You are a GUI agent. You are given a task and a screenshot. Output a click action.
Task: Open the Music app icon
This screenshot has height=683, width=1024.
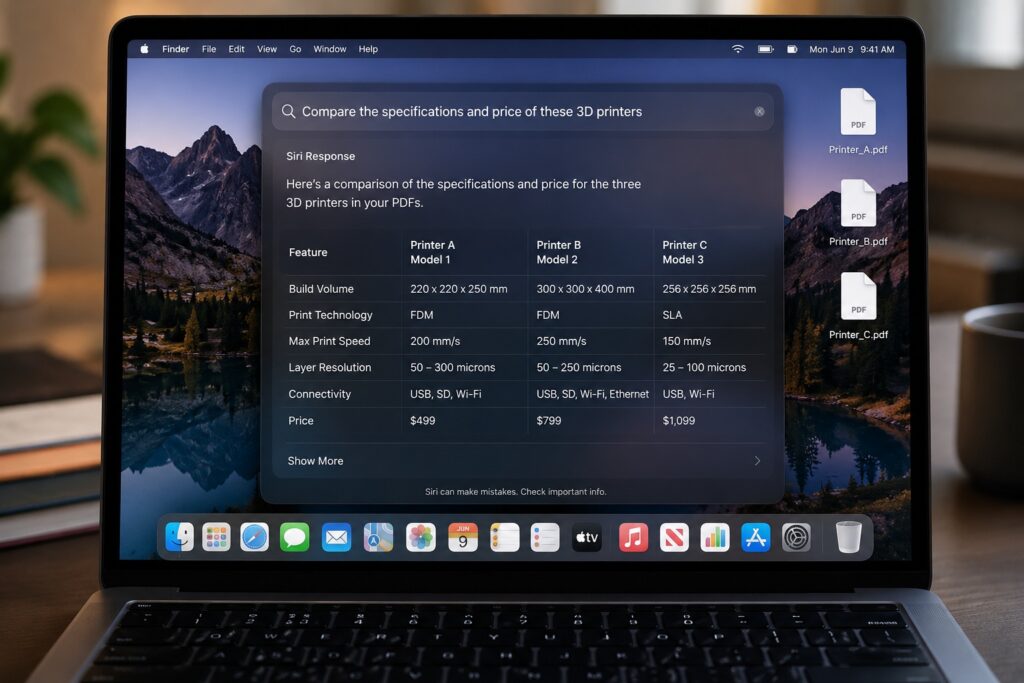tap(633, 537)
